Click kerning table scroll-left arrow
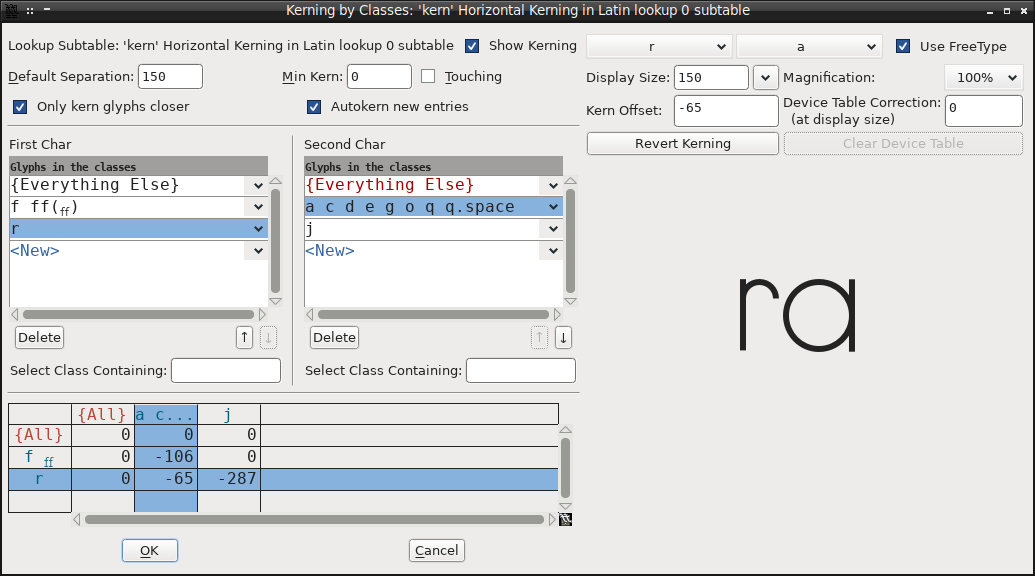Viewport: 1035px width, 576px height. [77, 520]
